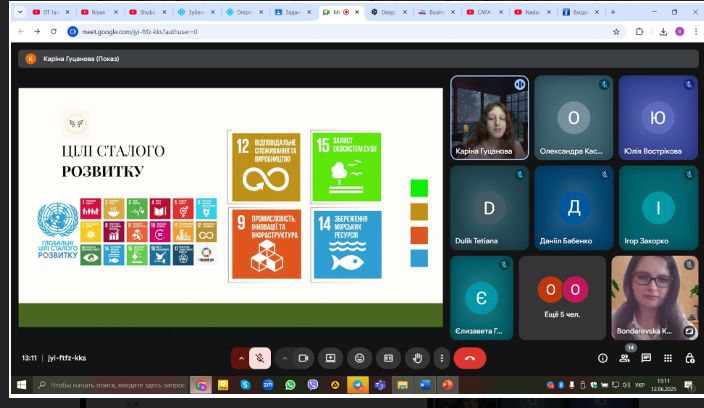Bookmark this page with the star icon
Viewport: 704px width, 408px height.
click(x=616, y=31)
